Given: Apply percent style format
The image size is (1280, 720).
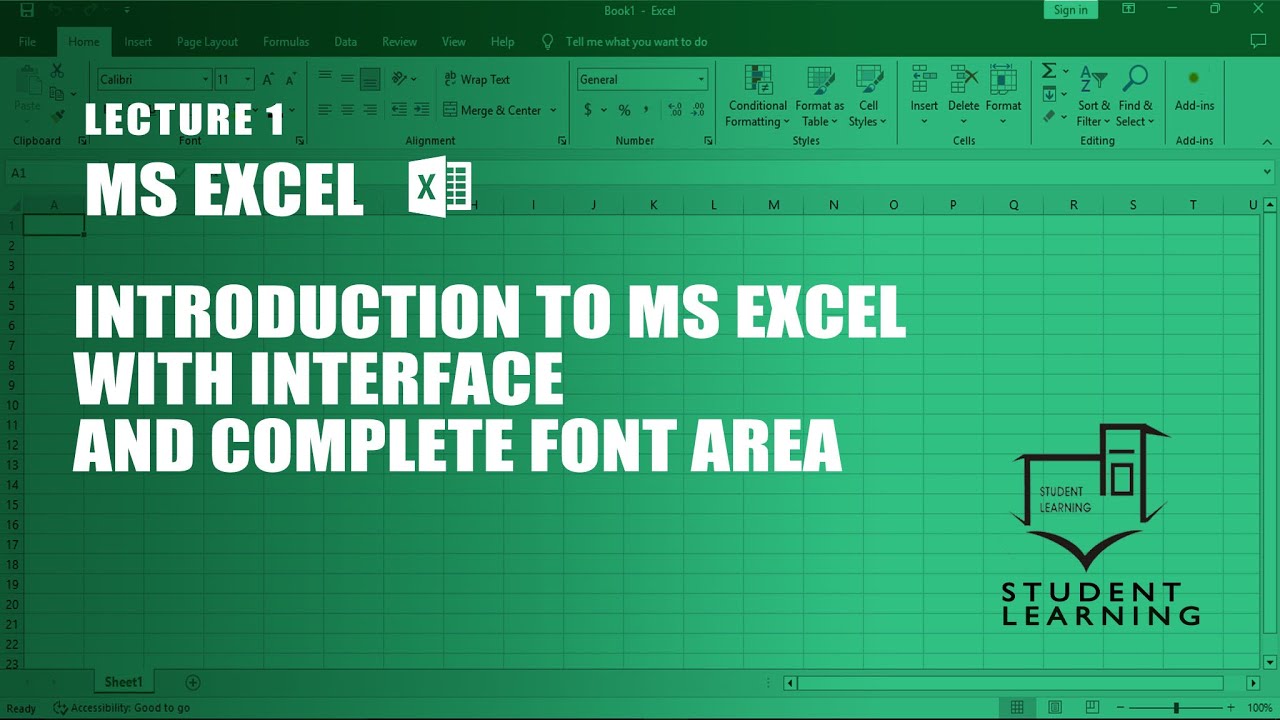Looking at the screenshot, I should click(624, 110).
